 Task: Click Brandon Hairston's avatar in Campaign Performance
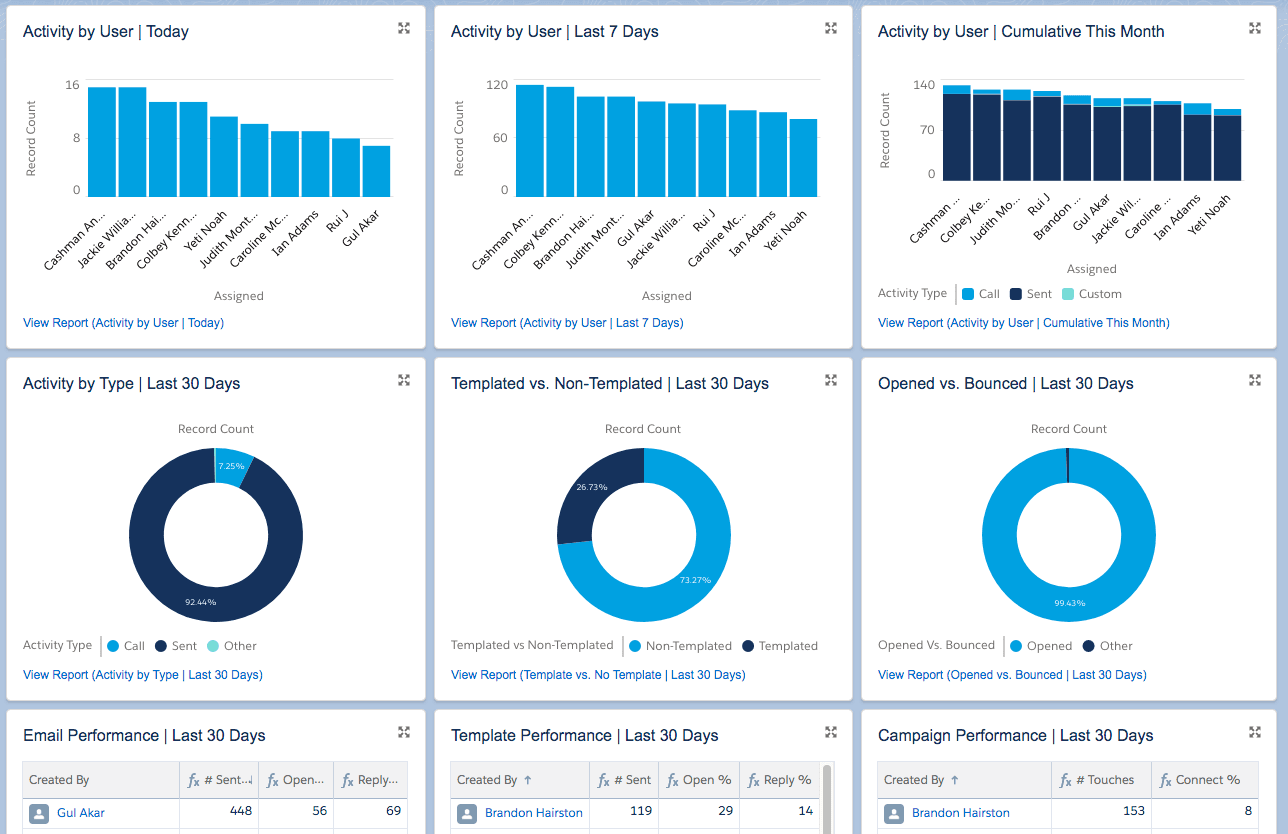click(893, 811)
